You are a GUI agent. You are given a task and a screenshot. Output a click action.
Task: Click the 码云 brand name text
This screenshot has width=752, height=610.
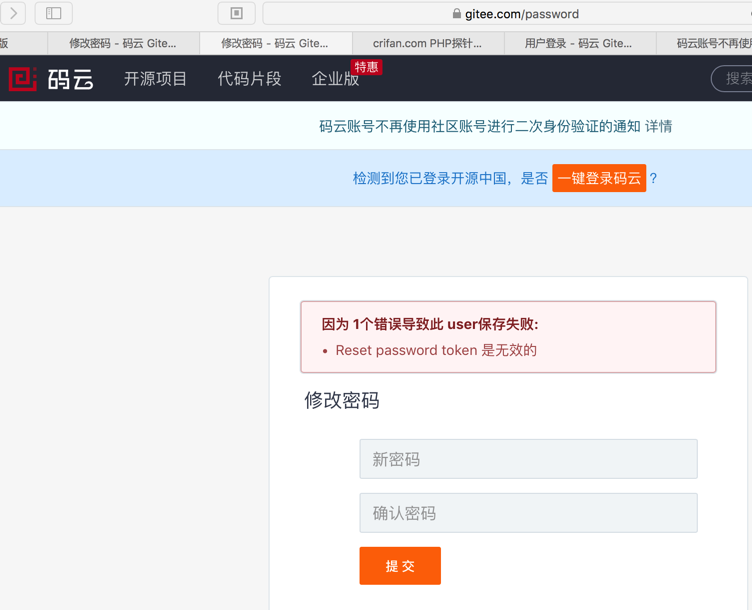70,79
